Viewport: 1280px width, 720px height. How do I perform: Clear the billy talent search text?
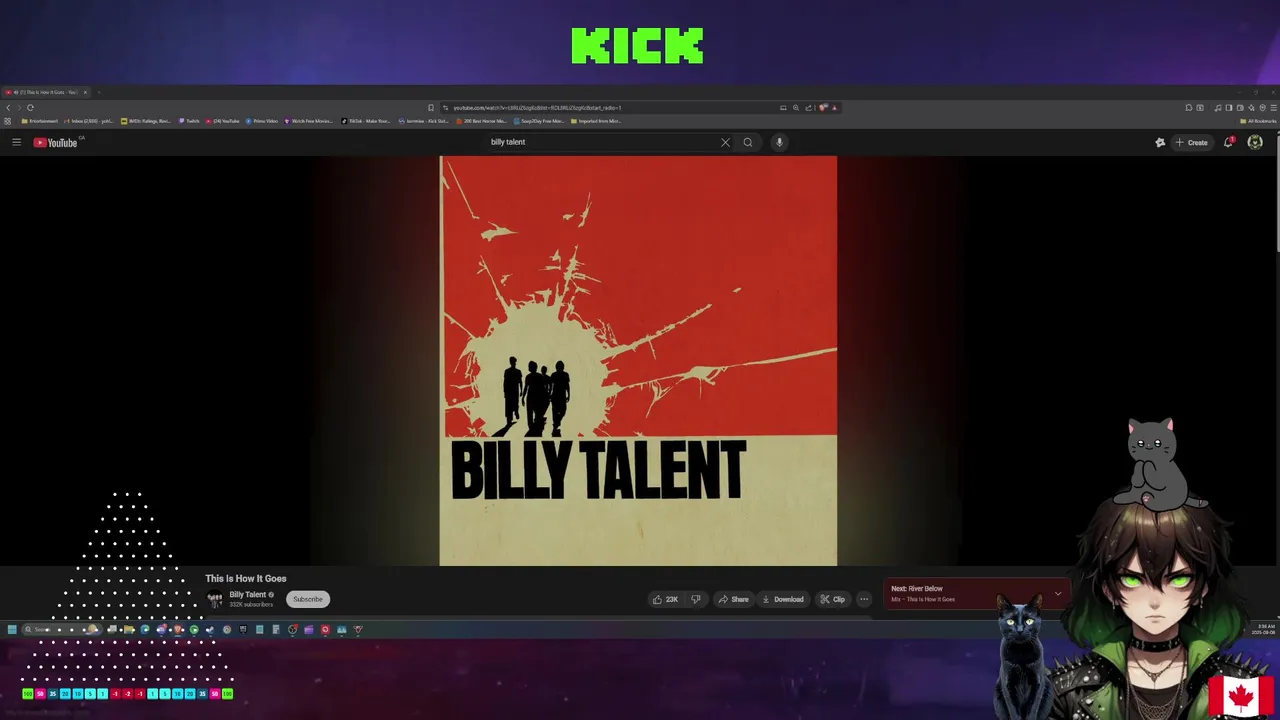pyautogui.click(x=725, y=142)
